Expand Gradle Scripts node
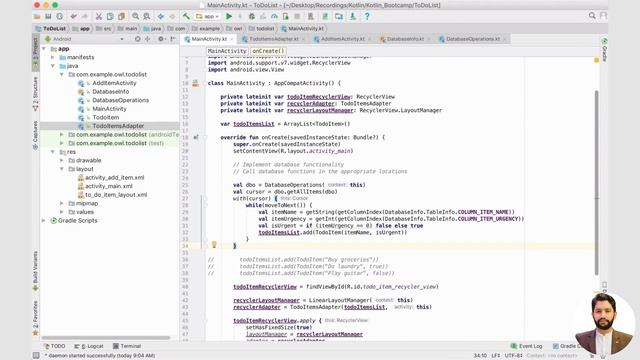The image size is (640, 360). click(44, 220)
